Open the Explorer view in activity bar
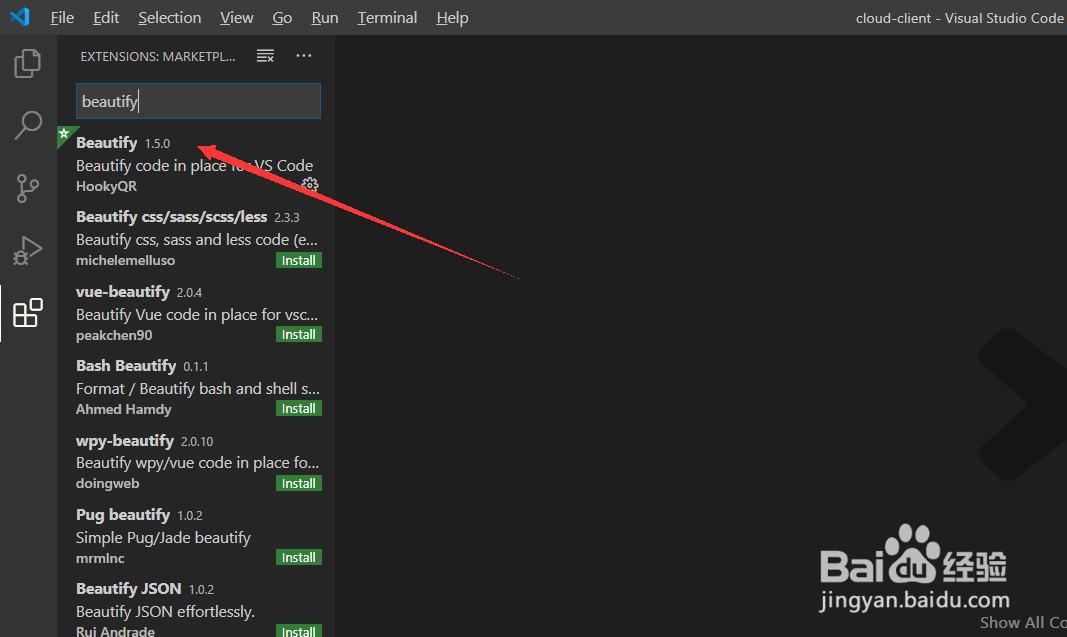 point(28,63)
